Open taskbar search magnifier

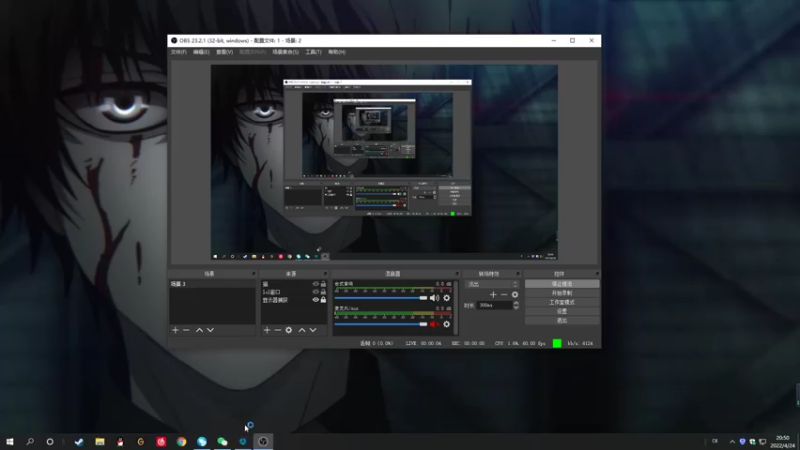tap(30, 442)
